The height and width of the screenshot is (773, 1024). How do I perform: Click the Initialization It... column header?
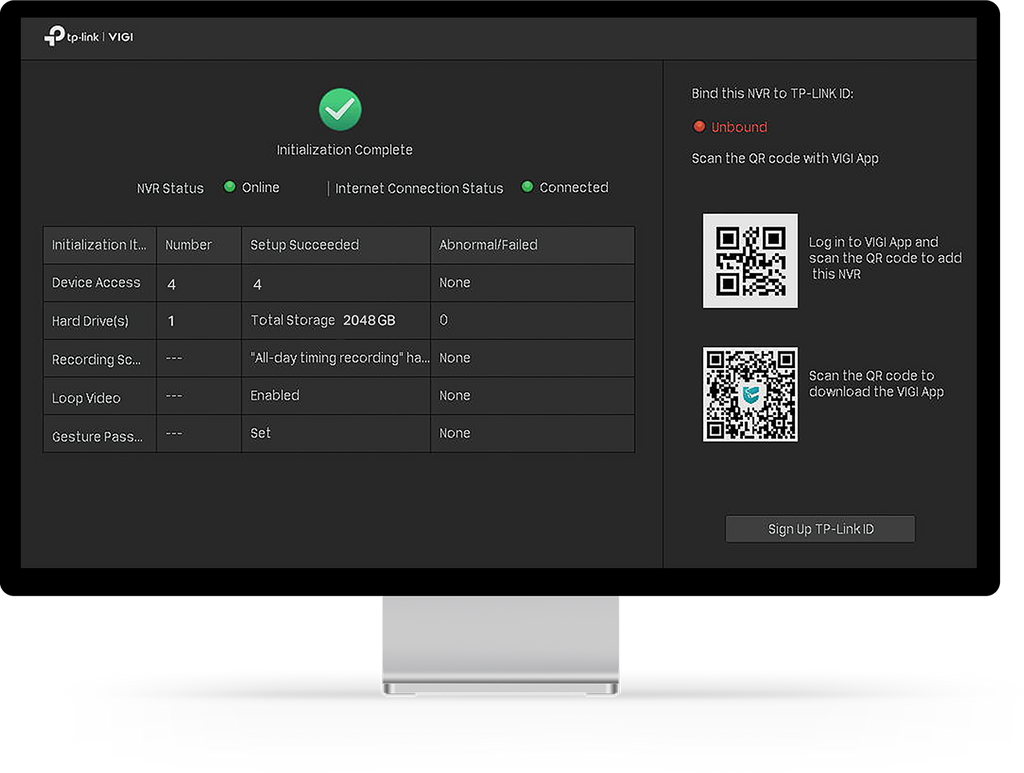(x=100, y=245)
